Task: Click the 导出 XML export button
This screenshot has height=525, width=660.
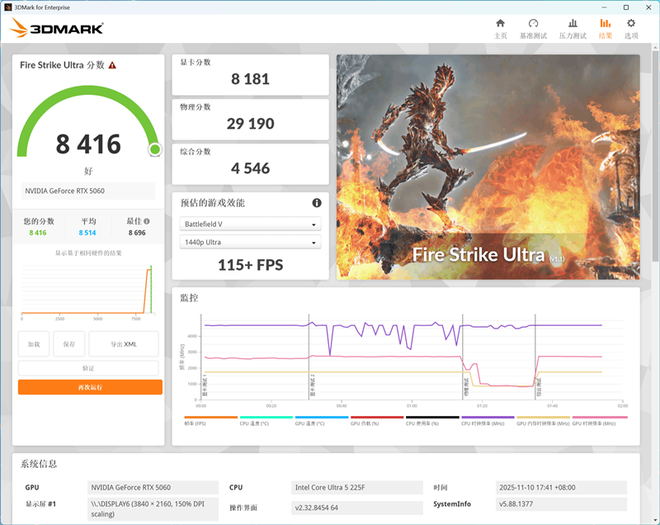Action: coord(123,343)
